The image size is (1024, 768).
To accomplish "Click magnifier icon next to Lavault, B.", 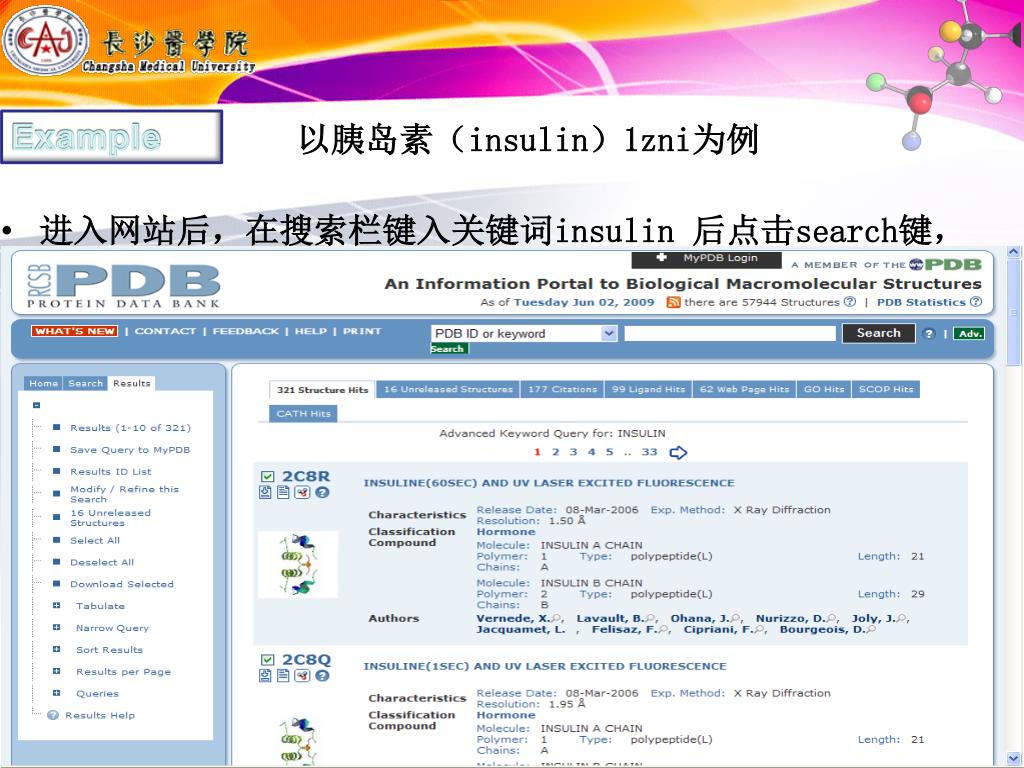I will (x=650, y=618).
